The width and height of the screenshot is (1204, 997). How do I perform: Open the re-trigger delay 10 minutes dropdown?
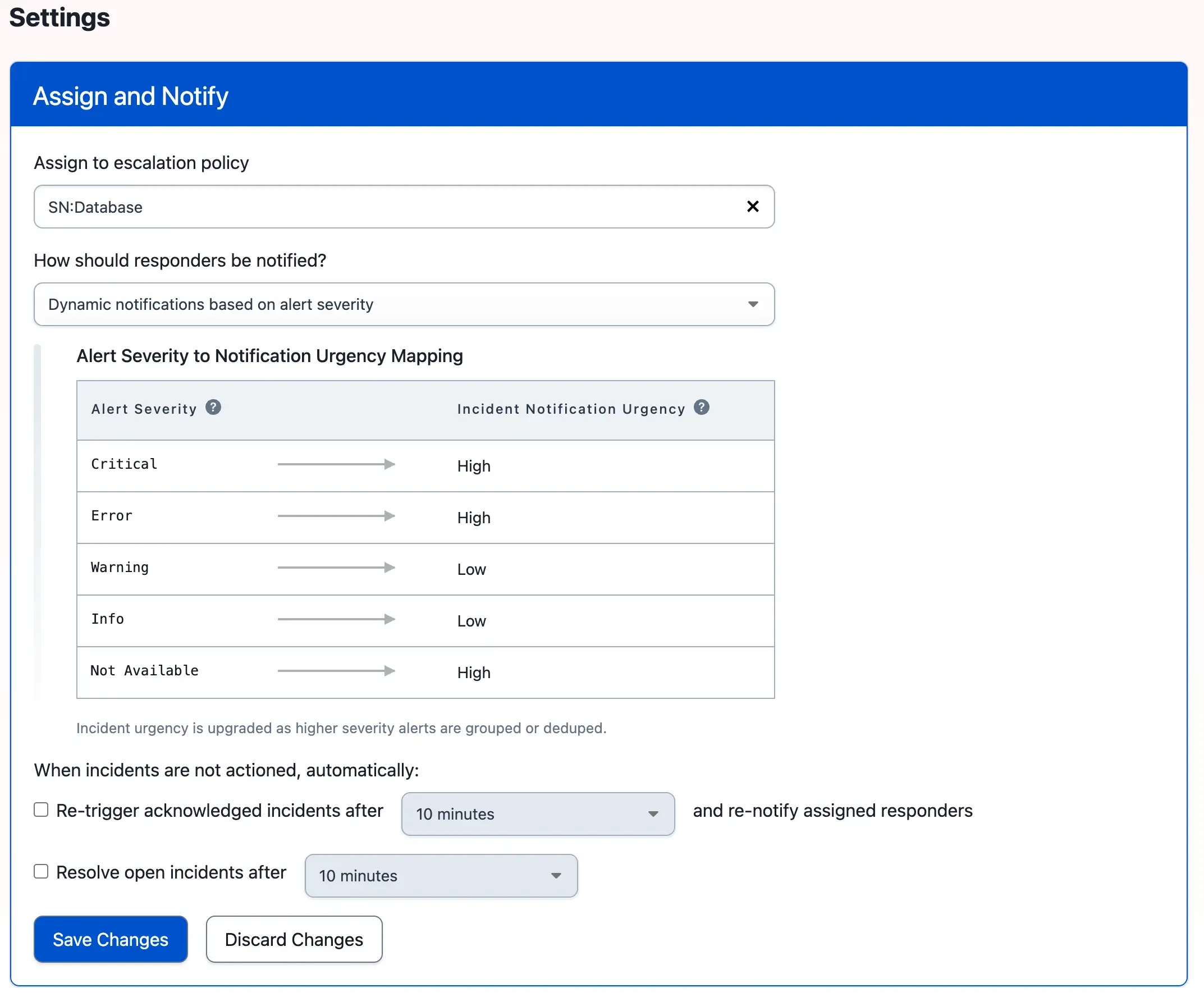coord(537,814)
